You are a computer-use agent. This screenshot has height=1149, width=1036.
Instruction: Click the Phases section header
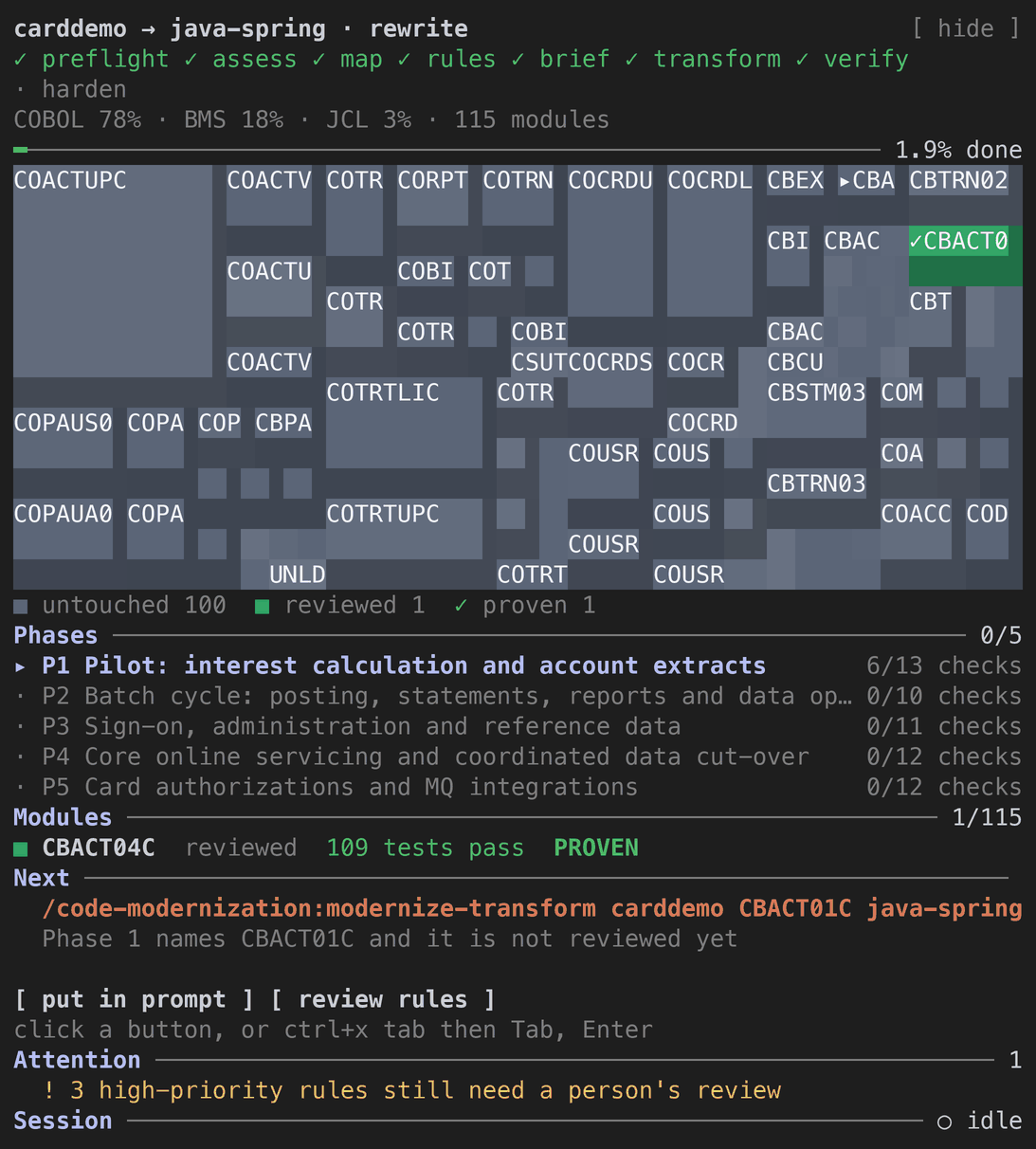[56, 635]
